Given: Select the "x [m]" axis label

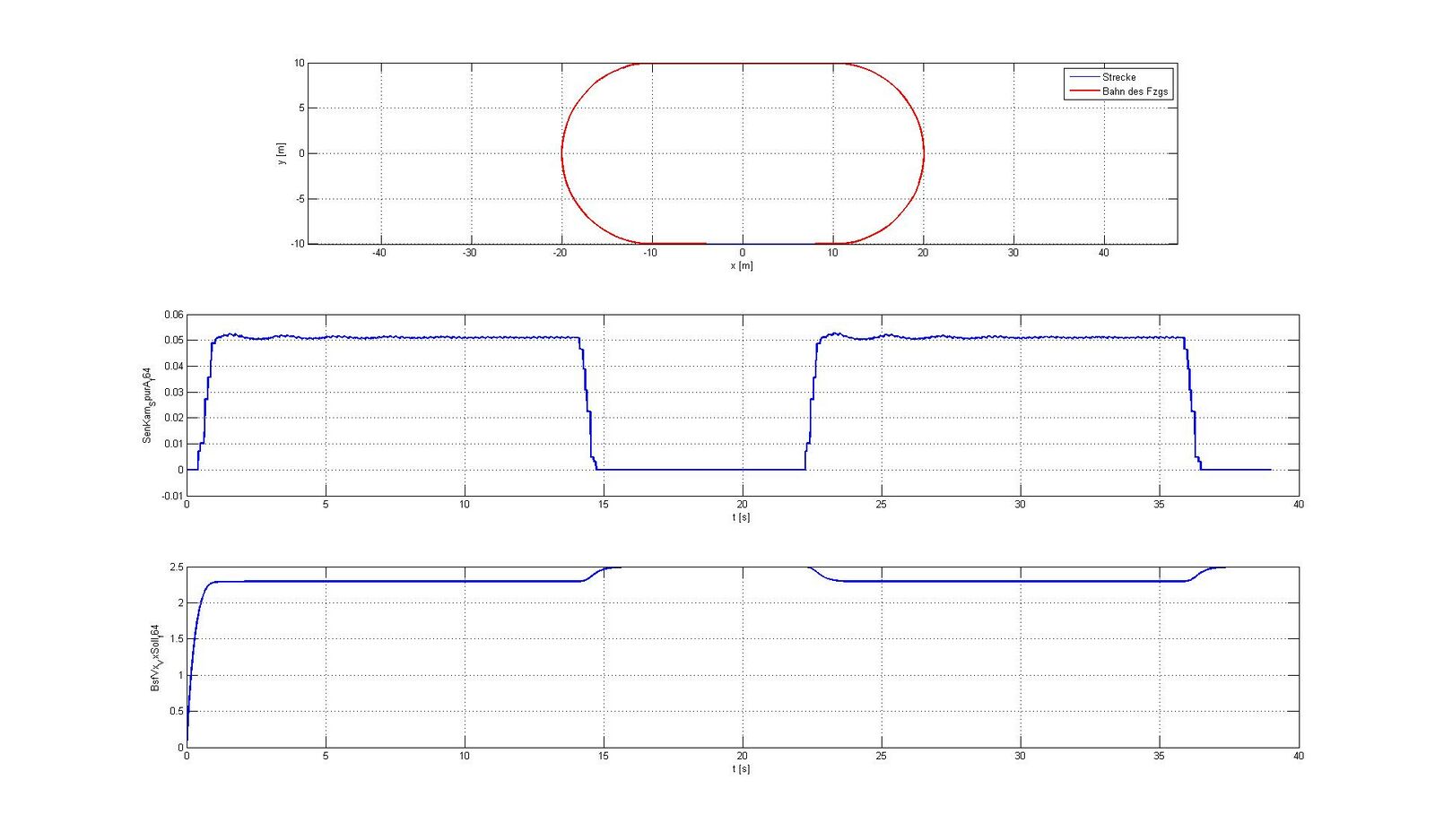Looking at the screenshot, I should (x=741, y=266).
